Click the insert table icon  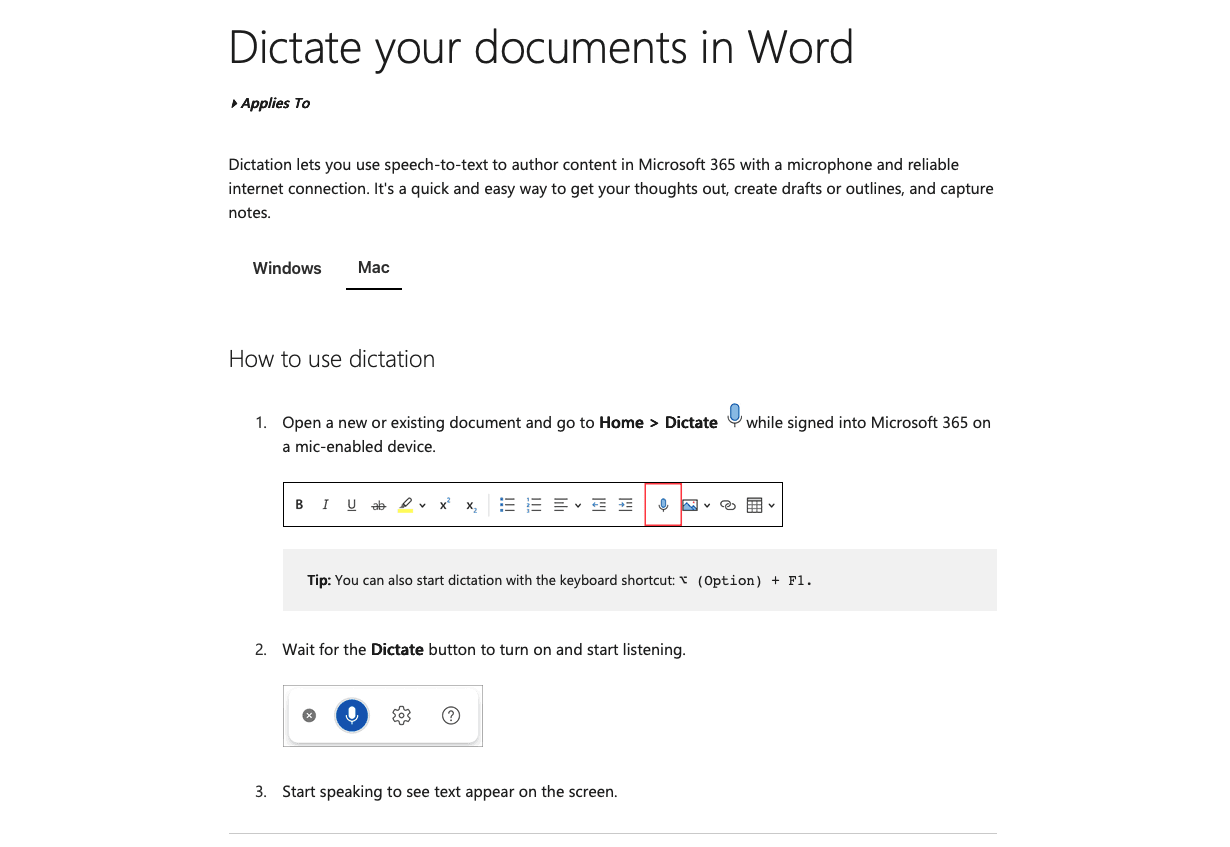[755, 505]
